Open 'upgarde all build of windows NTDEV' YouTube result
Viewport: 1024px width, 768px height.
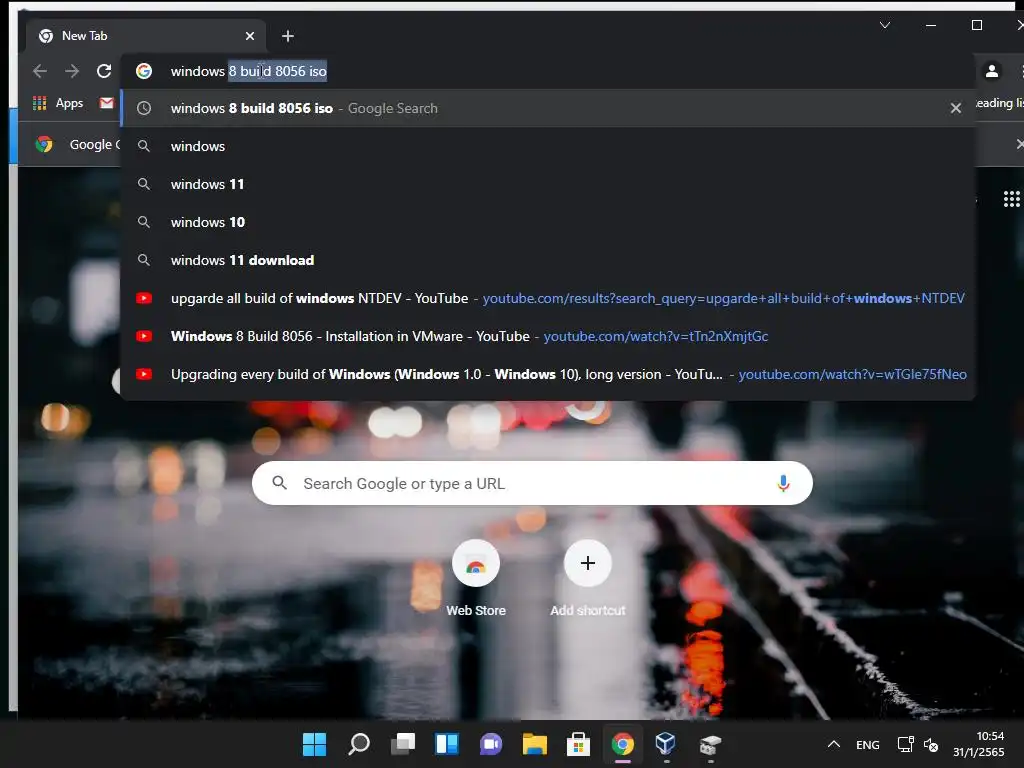(549, 298)
